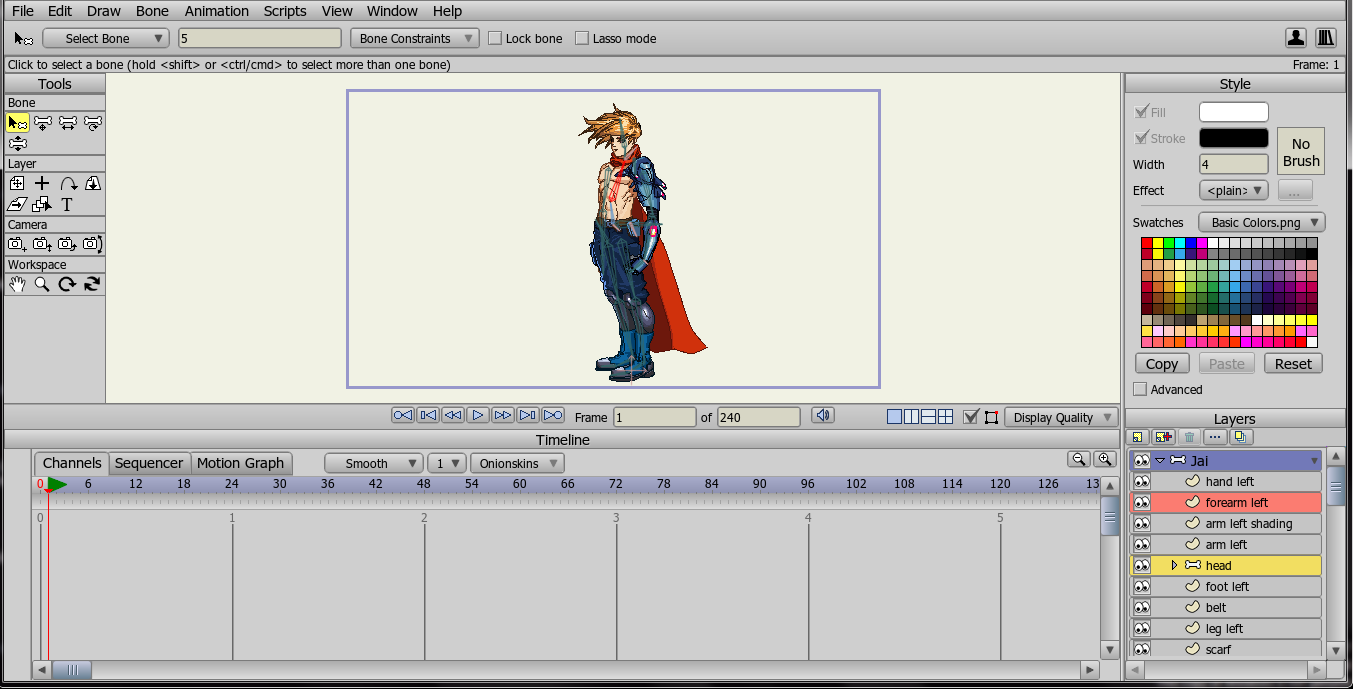The image size is (1353, 689).
Task: Click the No Brush button
Action: (x=1301, y=152)
